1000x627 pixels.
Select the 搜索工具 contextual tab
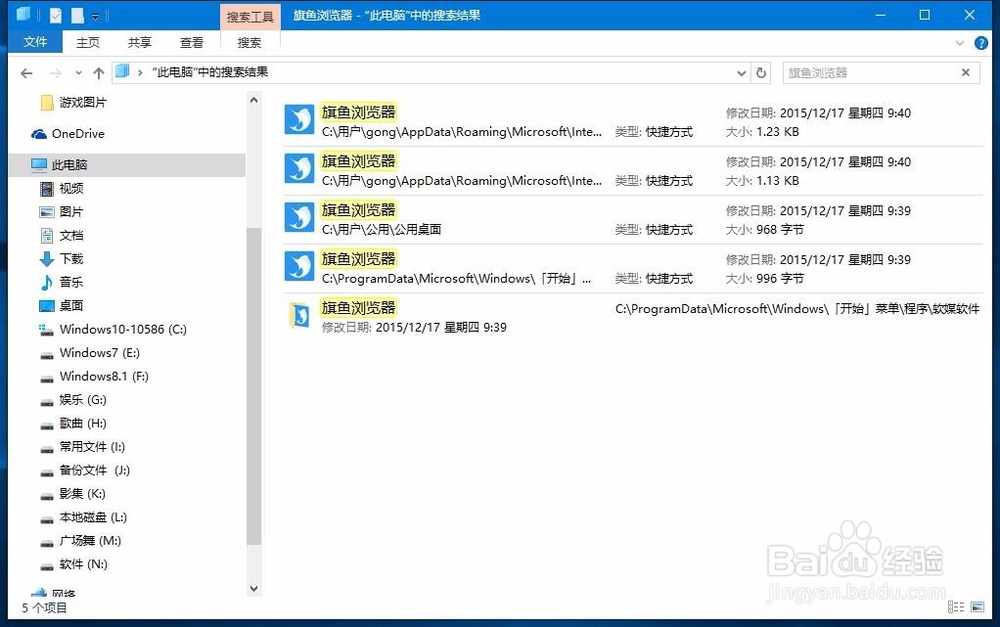250,17
